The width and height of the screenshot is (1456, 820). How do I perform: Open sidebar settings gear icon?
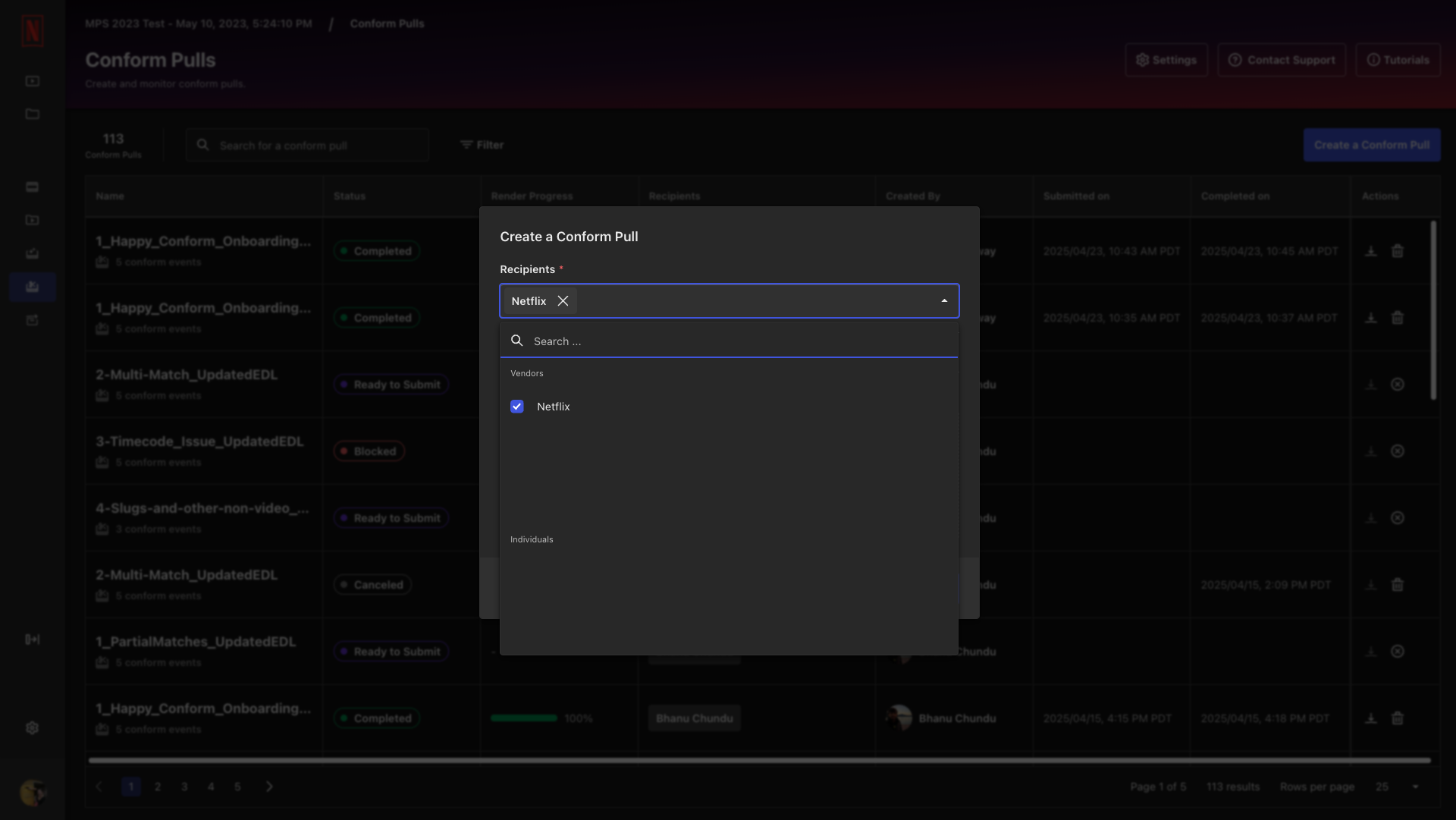(x=32, y=727)
